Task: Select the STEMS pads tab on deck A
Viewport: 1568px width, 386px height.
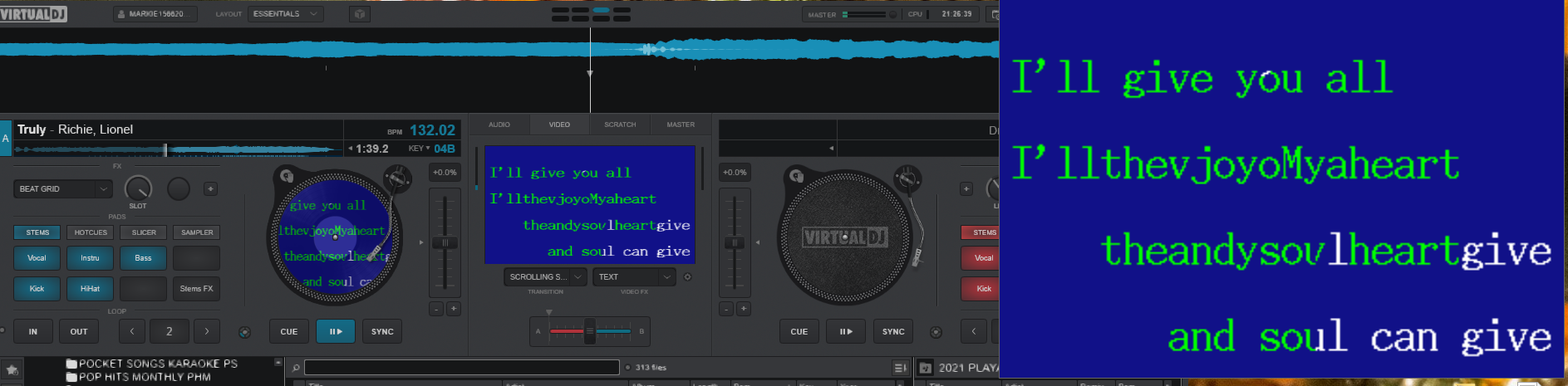Action: [37, 232]
